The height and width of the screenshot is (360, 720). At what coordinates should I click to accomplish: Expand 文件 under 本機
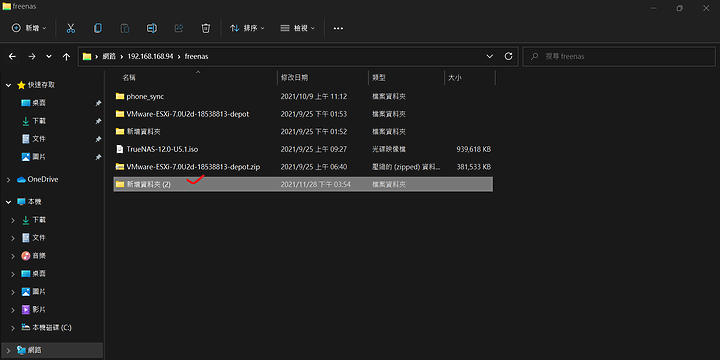(x=13, y=238)
